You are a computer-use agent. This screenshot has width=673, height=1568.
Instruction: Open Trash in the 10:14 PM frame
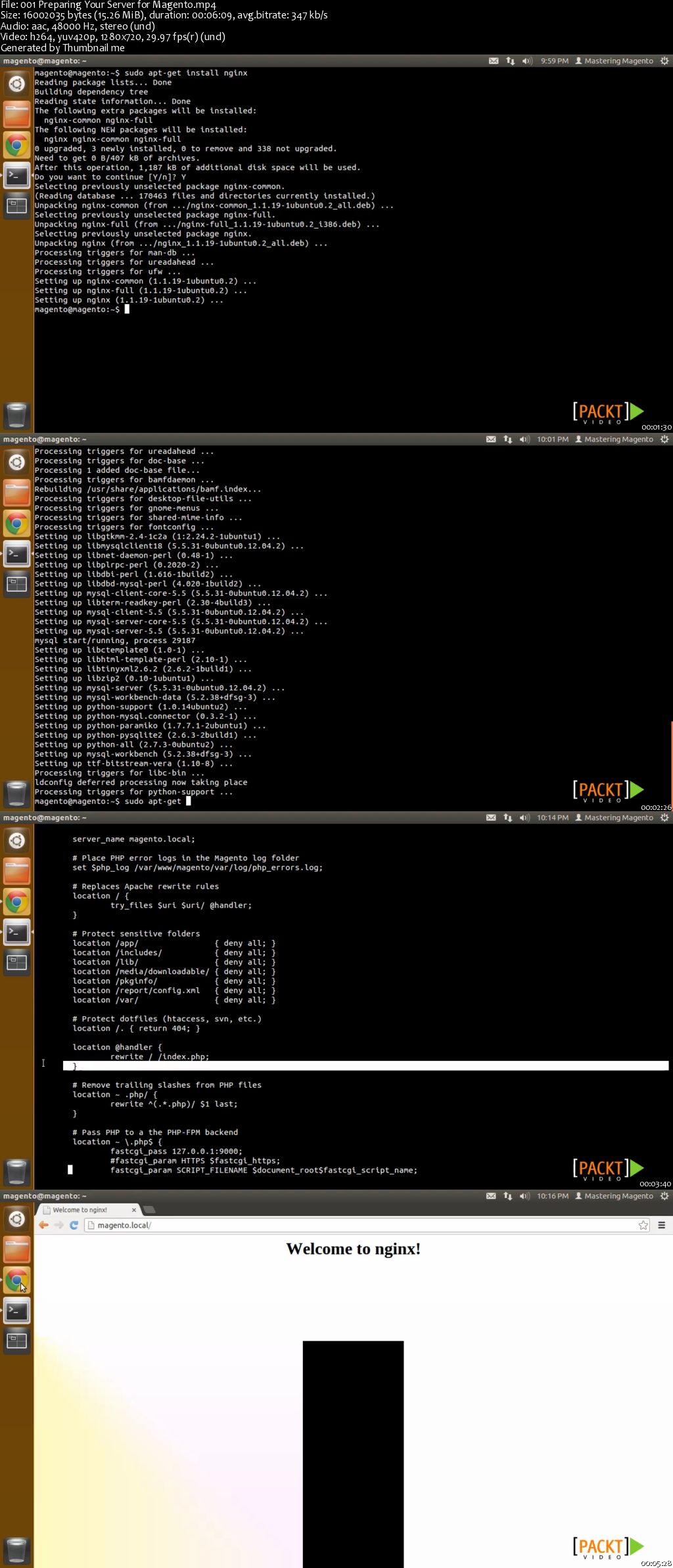(x=16, y=1172)
